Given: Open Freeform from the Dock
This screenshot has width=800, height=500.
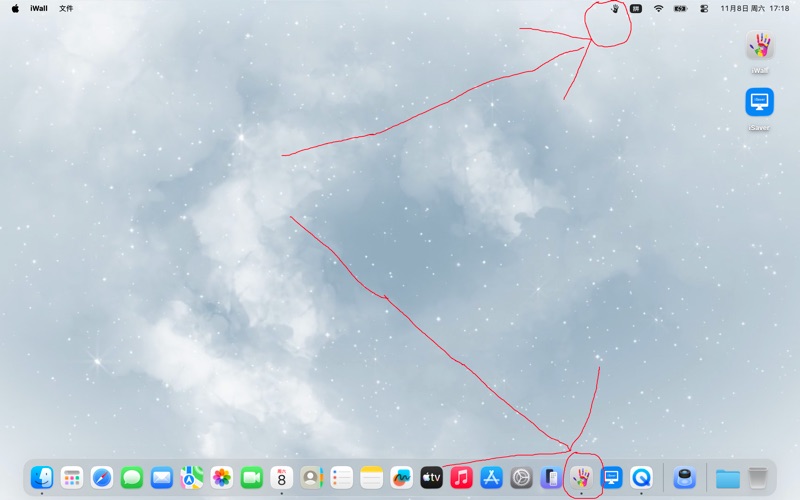Looking at the screenshot, I should click(402, 478).
